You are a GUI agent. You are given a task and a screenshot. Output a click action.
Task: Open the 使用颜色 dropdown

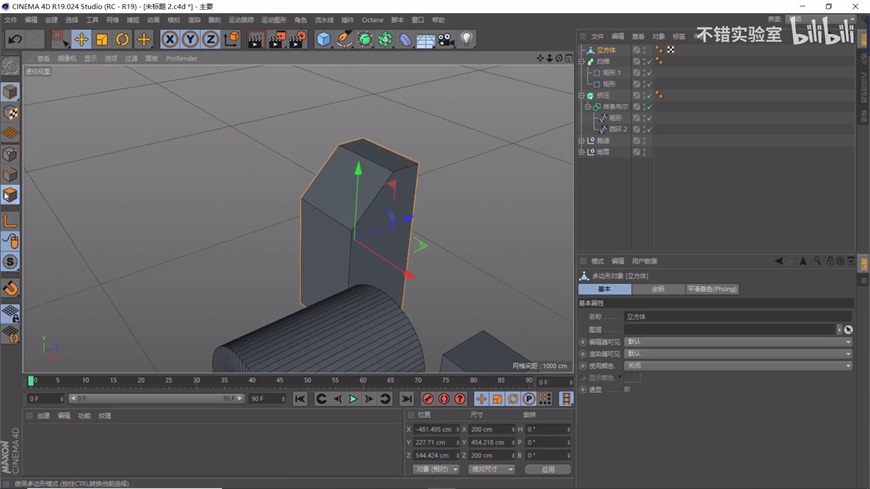pos(738,366)
